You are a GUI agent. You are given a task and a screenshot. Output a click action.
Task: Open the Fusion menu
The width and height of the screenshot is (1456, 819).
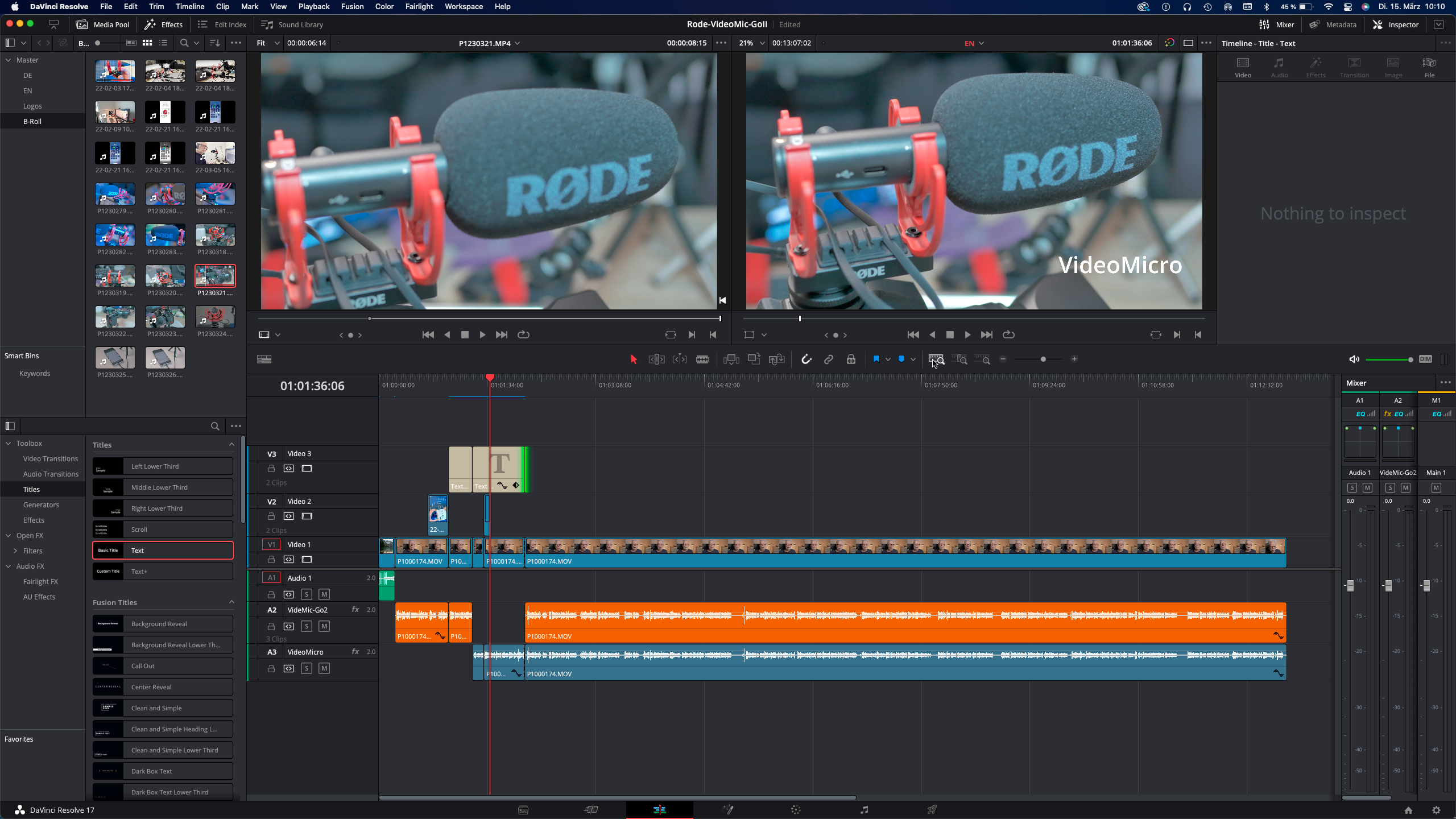click(352, 7)
